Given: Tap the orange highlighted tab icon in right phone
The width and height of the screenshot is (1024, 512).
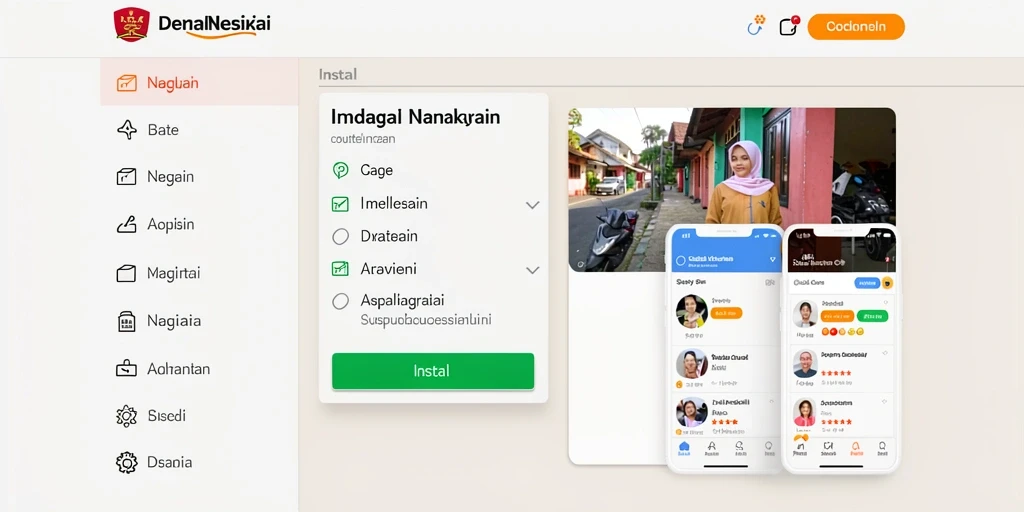Looking at the screenshot, I should 856,447.
